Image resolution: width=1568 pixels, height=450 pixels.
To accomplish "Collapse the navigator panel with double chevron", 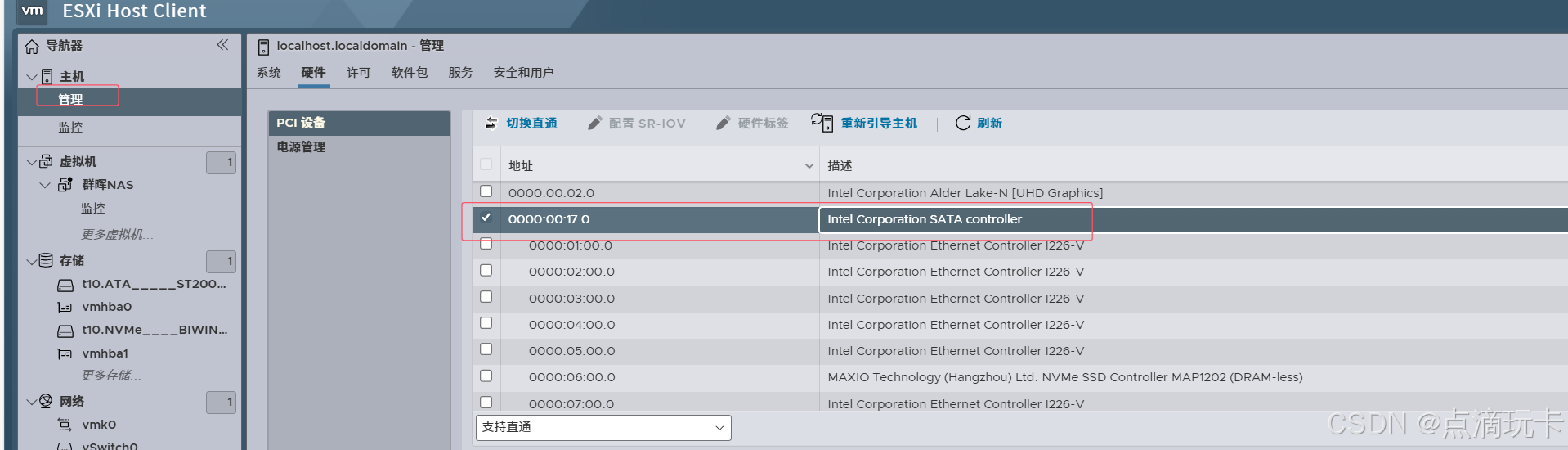I will point(222,45).
